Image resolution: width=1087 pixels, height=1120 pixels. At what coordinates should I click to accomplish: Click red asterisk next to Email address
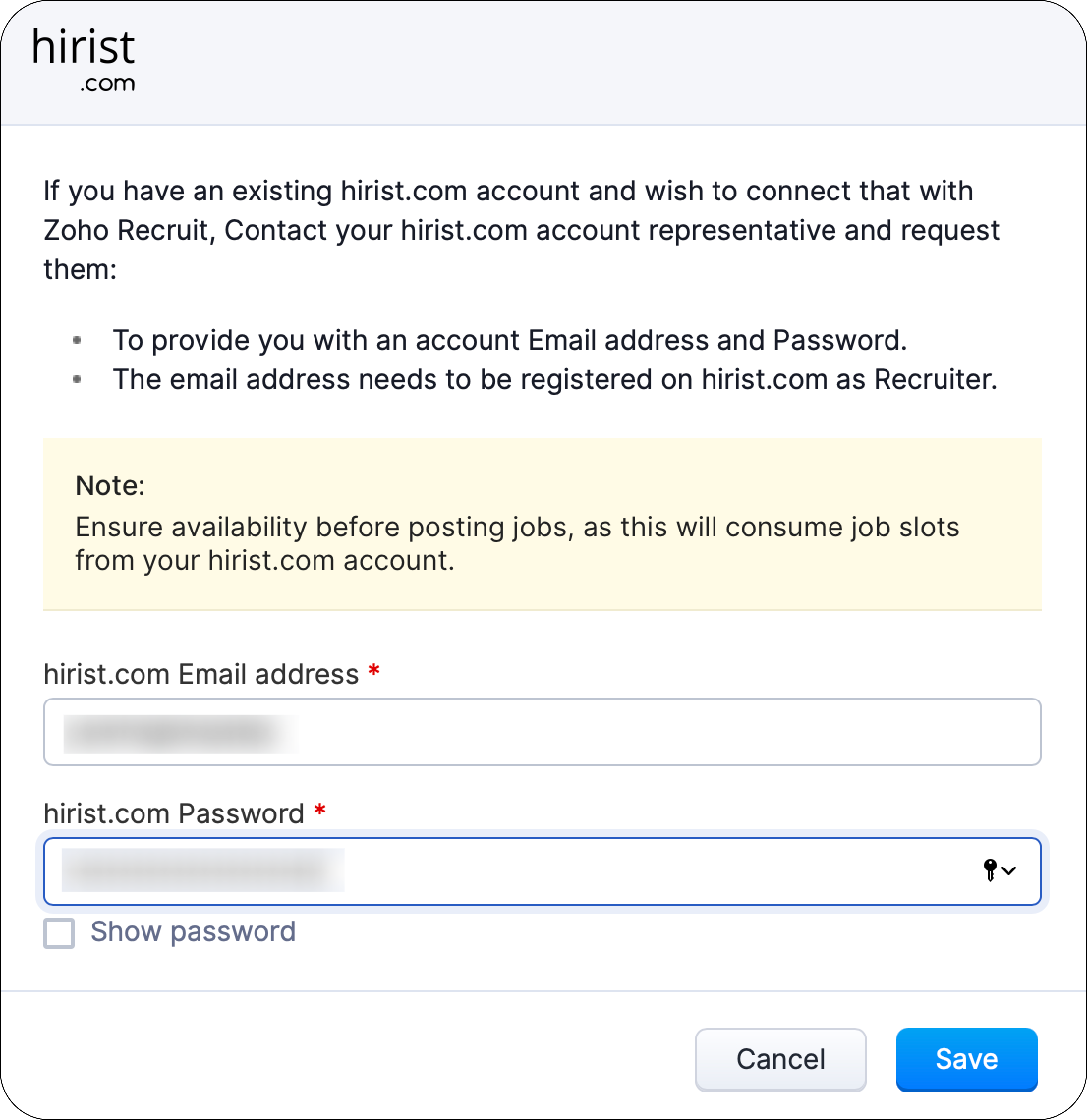pyautogui.click(x=374, y=671)
